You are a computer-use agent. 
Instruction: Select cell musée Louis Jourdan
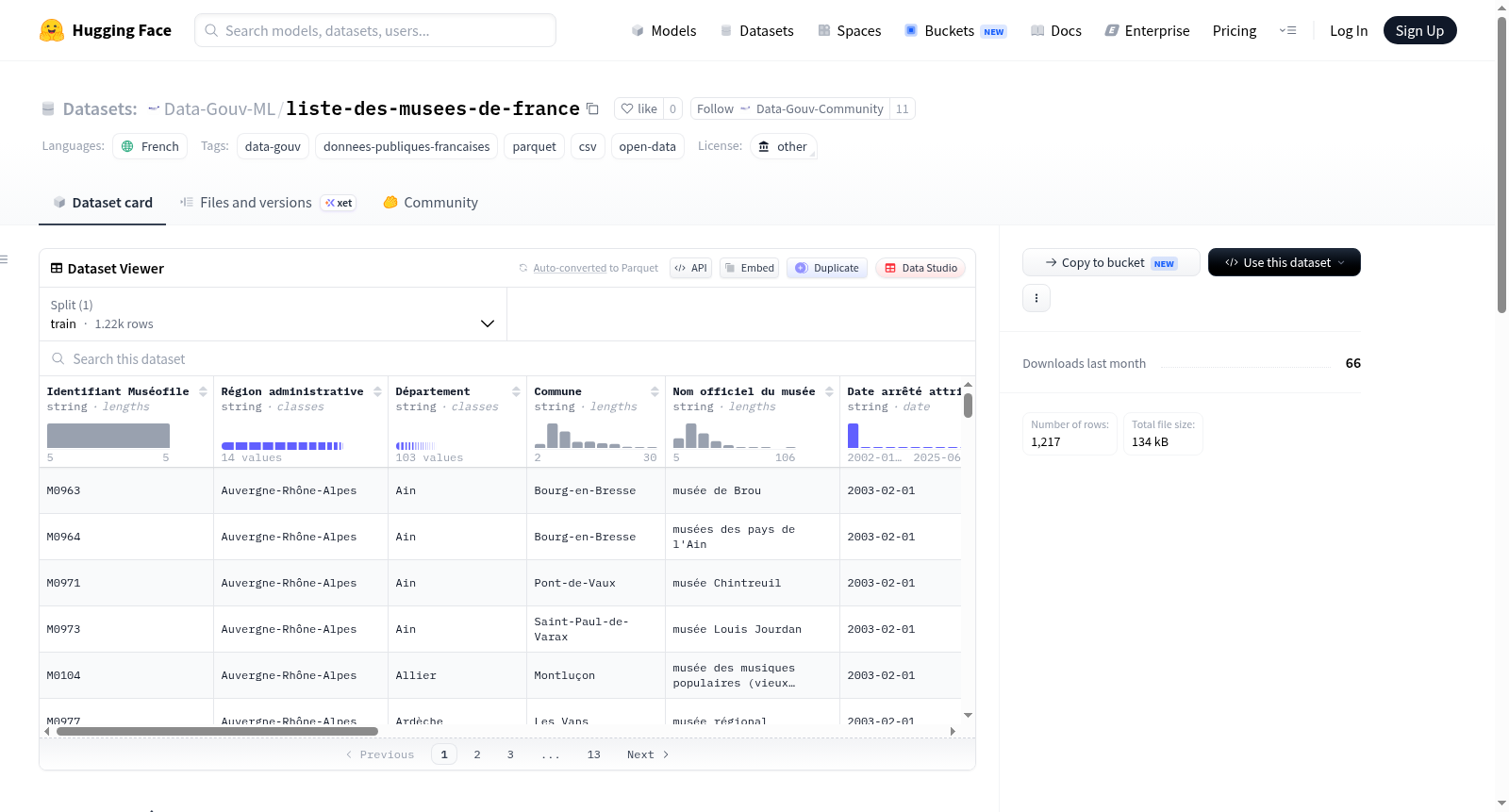tap(752, 629)
